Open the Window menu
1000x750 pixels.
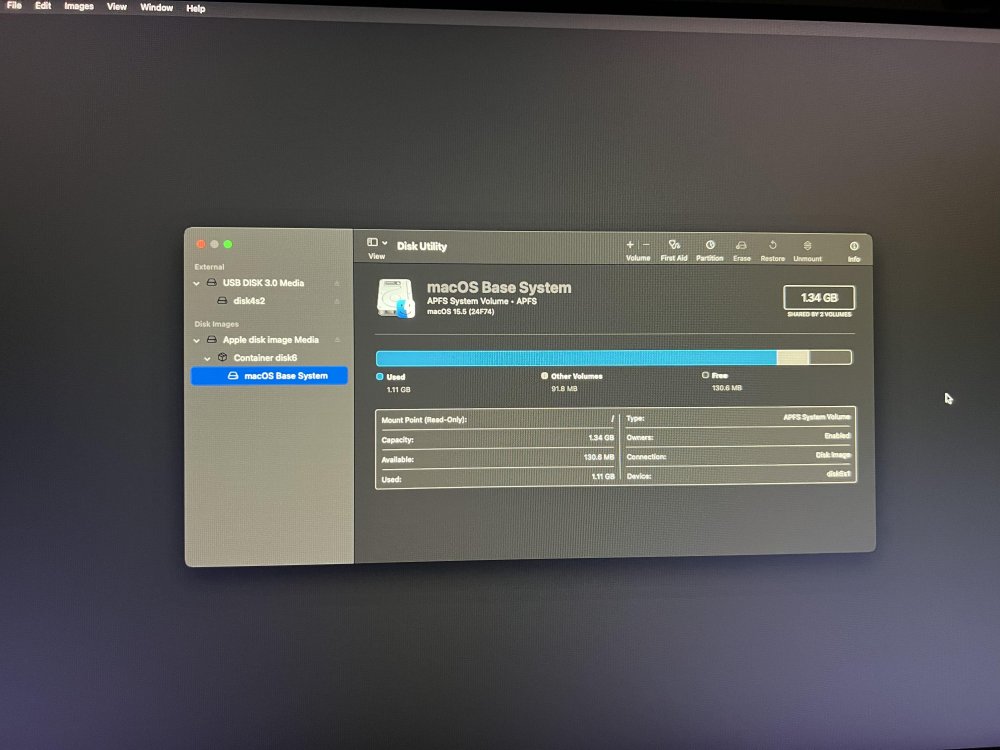point(156,8)
